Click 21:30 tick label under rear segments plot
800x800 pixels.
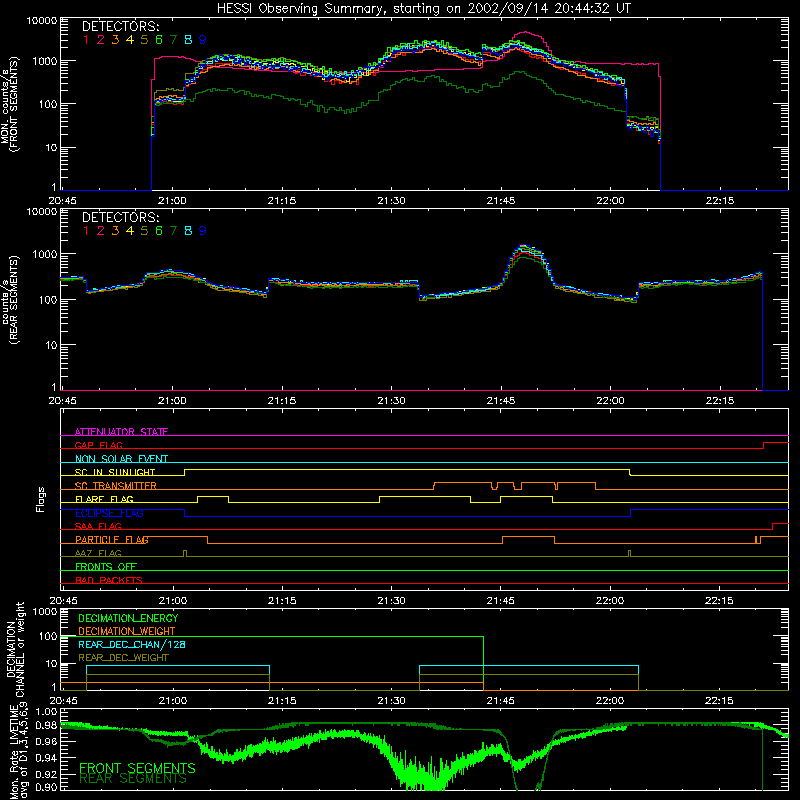[x=391, y=401]
